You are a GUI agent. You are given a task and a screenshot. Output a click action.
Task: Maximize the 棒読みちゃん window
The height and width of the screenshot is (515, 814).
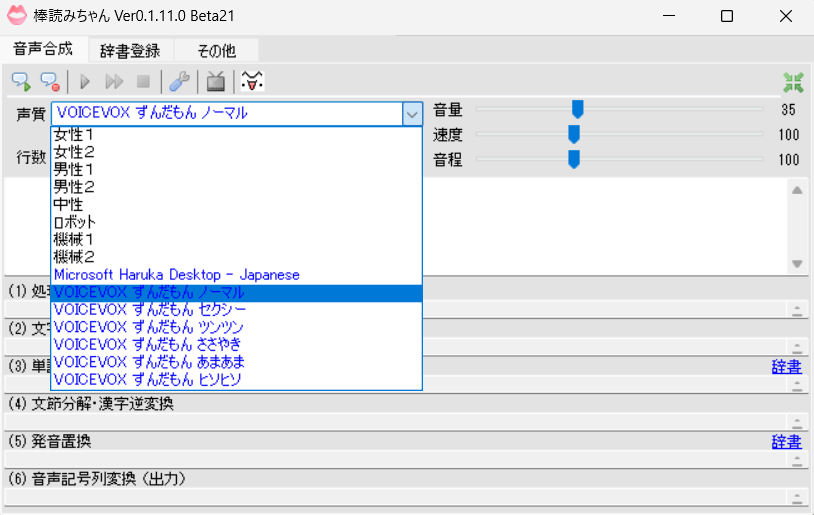tap(727, 16)
